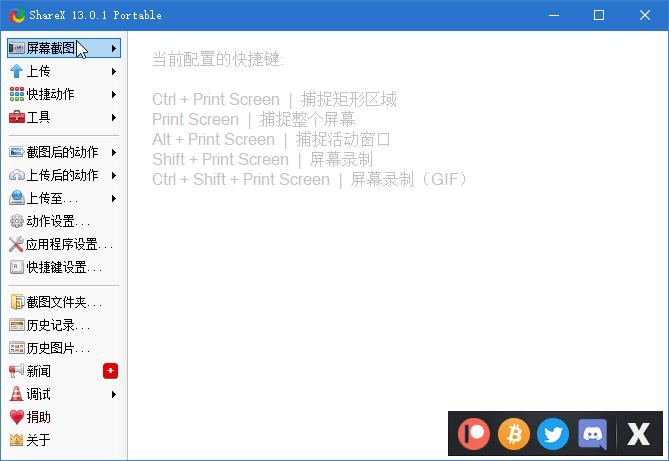Open the Discord icon
Screen dimensions: 669x461
coord(592,434)
